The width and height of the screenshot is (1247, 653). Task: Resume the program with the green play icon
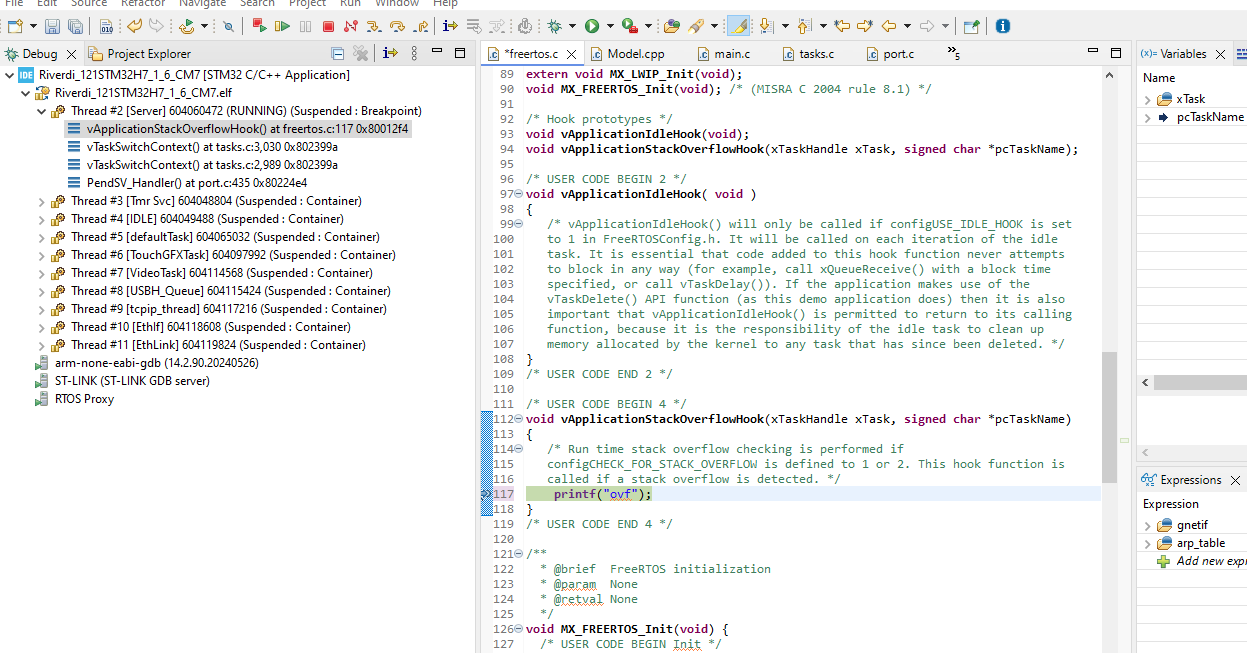point(285,25)
